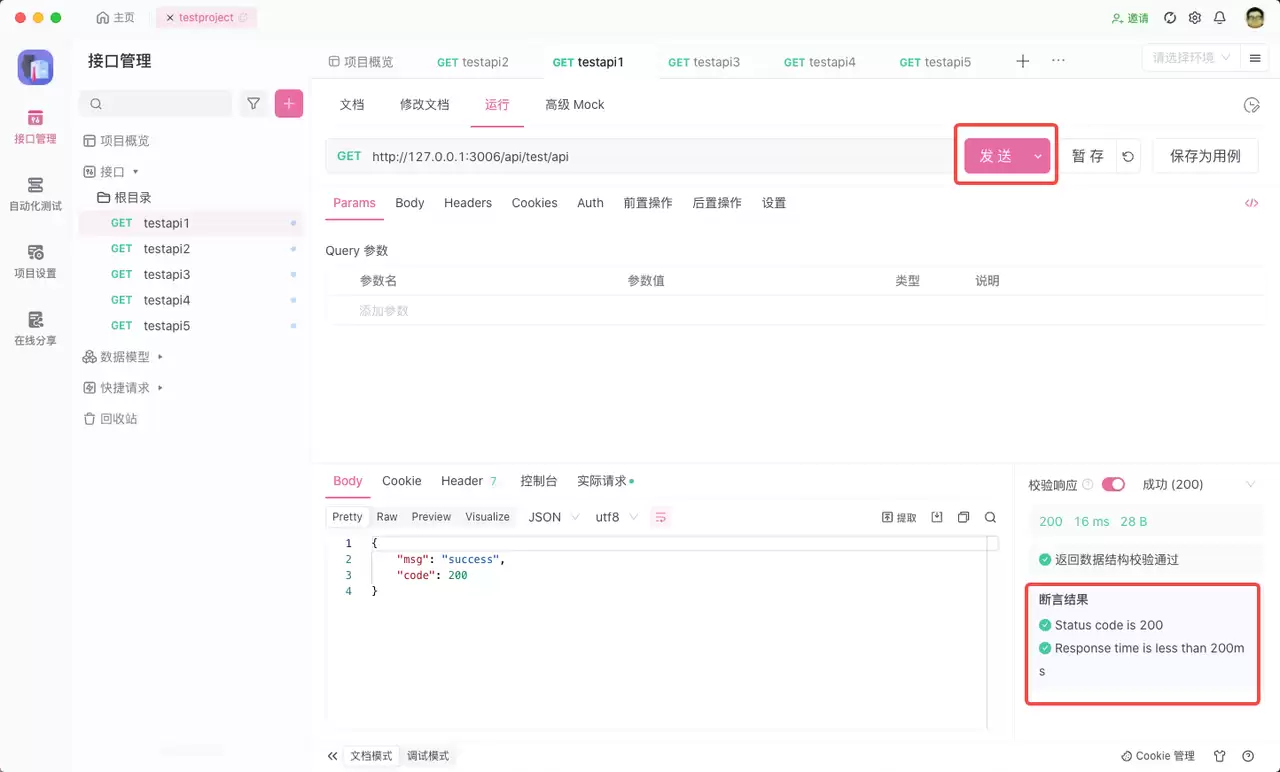Open the 后置操作 tab
1280x772 pixels.
coord(717,203)
